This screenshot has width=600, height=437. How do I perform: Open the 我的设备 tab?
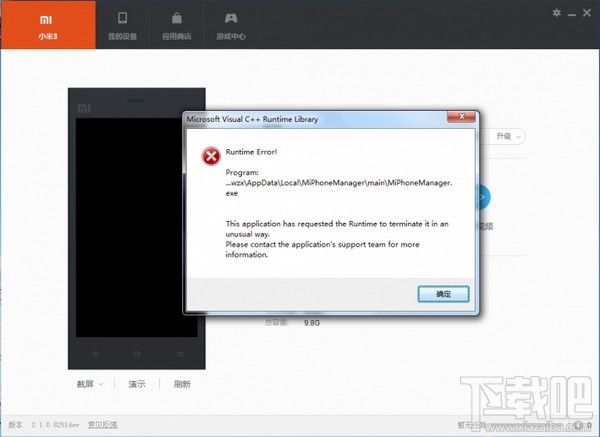pyautogui.click(x=122, y=26)
